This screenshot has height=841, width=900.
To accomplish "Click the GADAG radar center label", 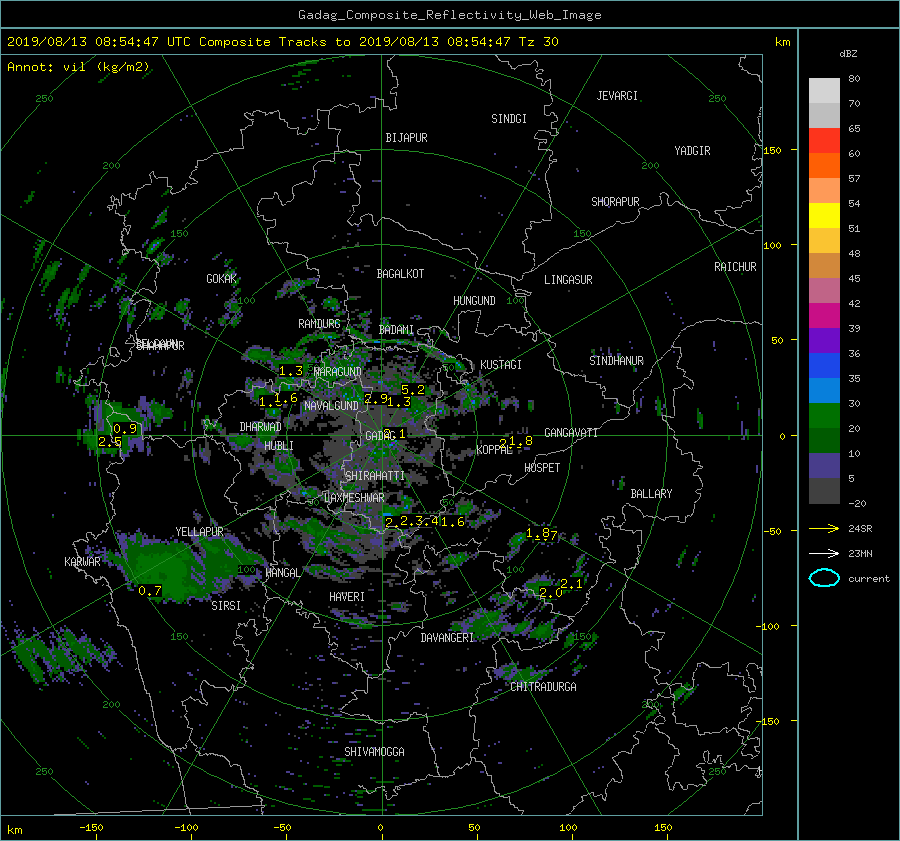I will [380, 436].
